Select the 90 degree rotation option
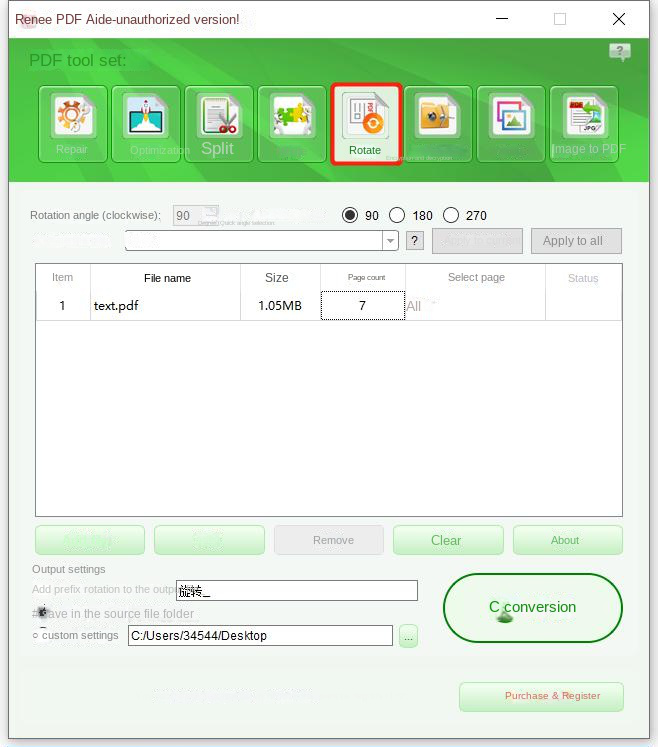 350,215
